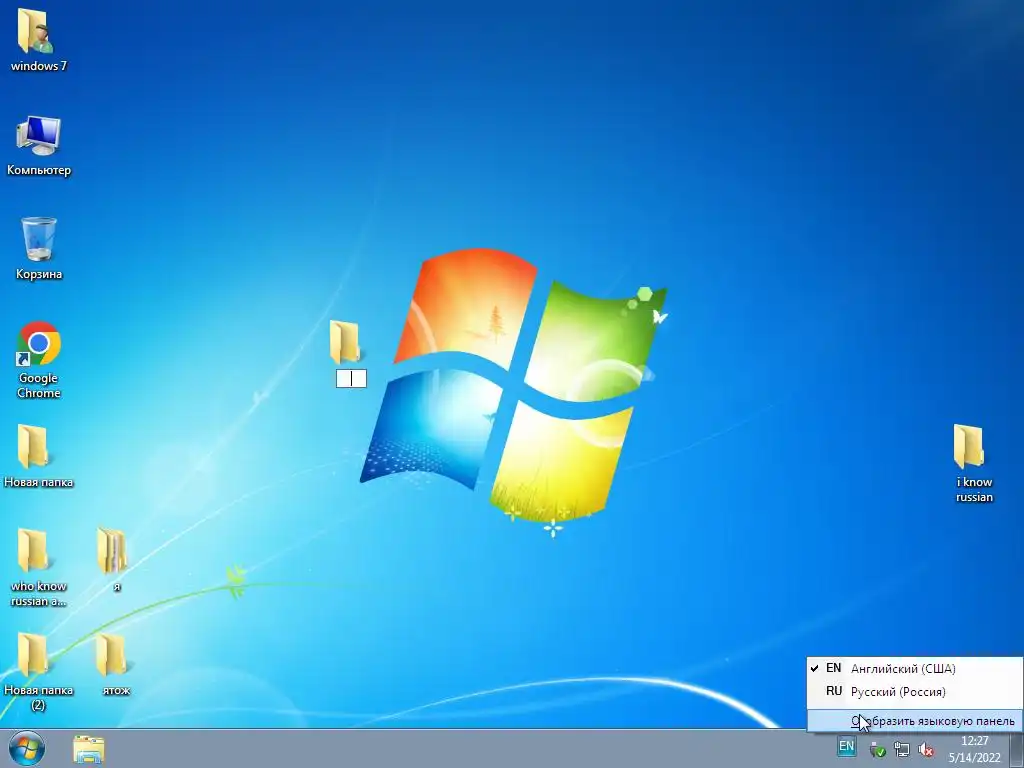Select the Новая папка folder icon
The height and width of the screenshot is (768, 1024).
(x=33, y=447)
